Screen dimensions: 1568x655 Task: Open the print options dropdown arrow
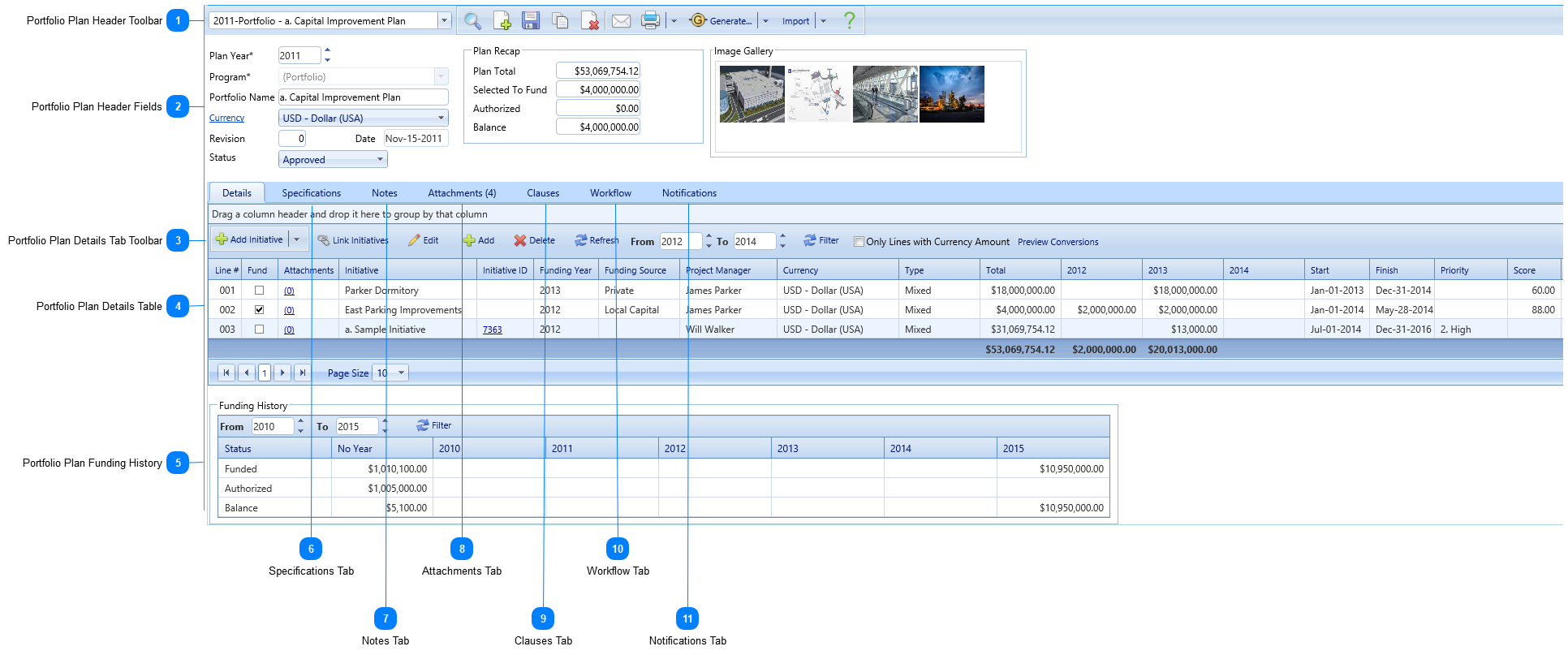[674, 21]
